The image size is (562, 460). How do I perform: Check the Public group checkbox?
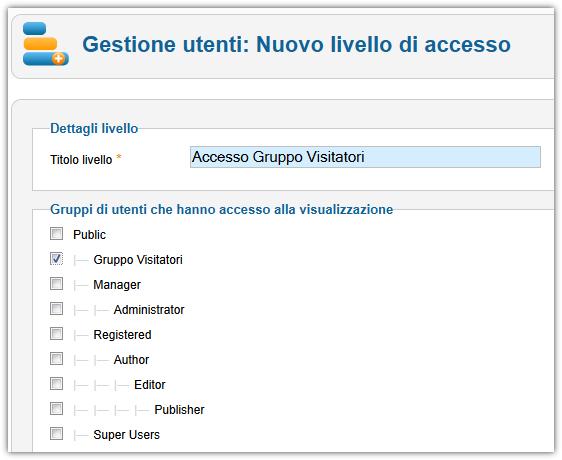(x=56, y=234)
